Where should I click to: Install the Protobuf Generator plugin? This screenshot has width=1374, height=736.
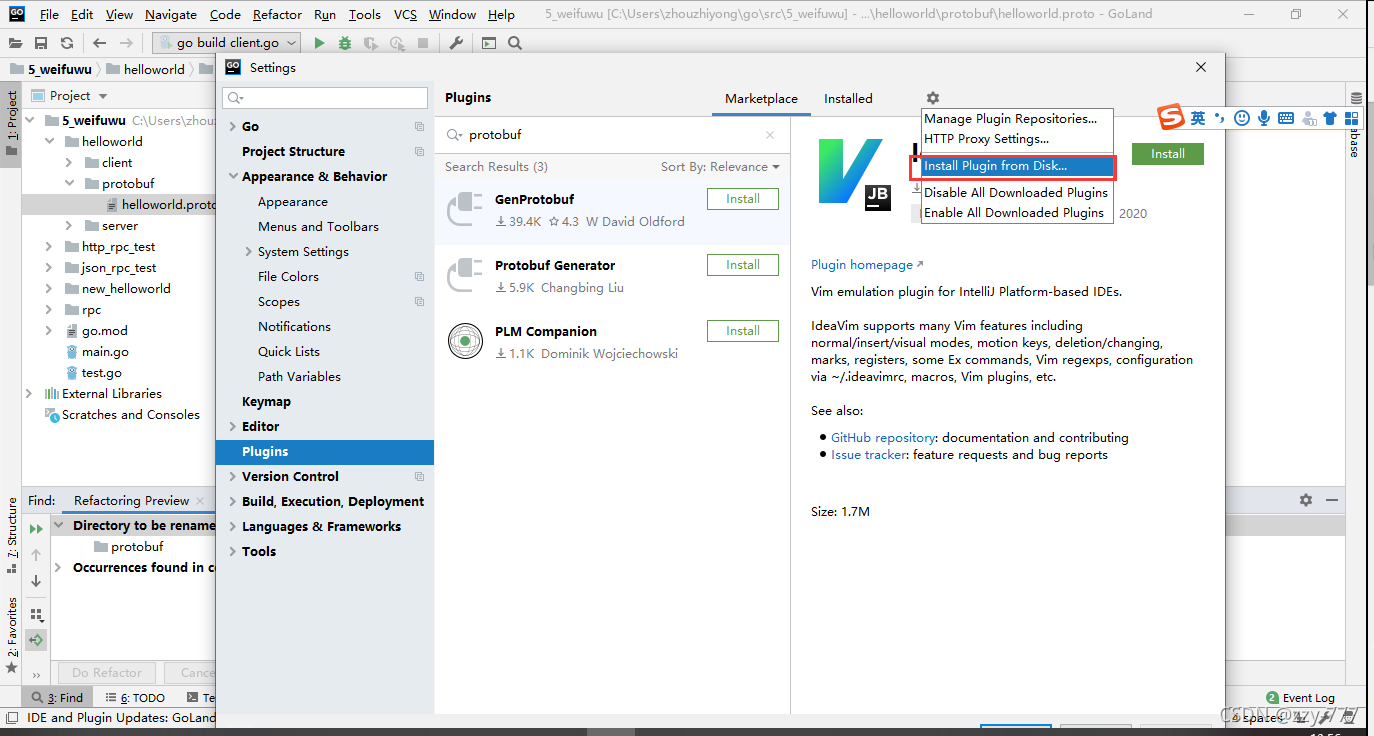(743, 265)
